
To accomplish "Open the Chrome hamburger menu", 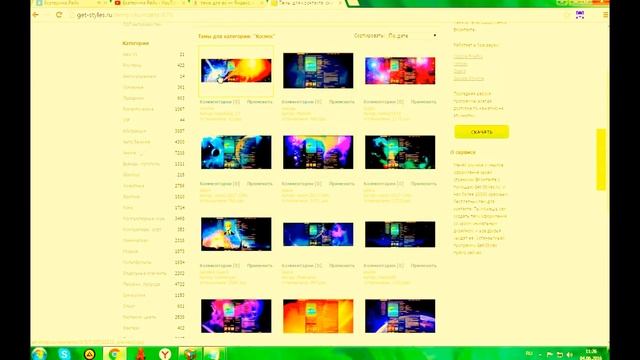I will pos(605,15).
